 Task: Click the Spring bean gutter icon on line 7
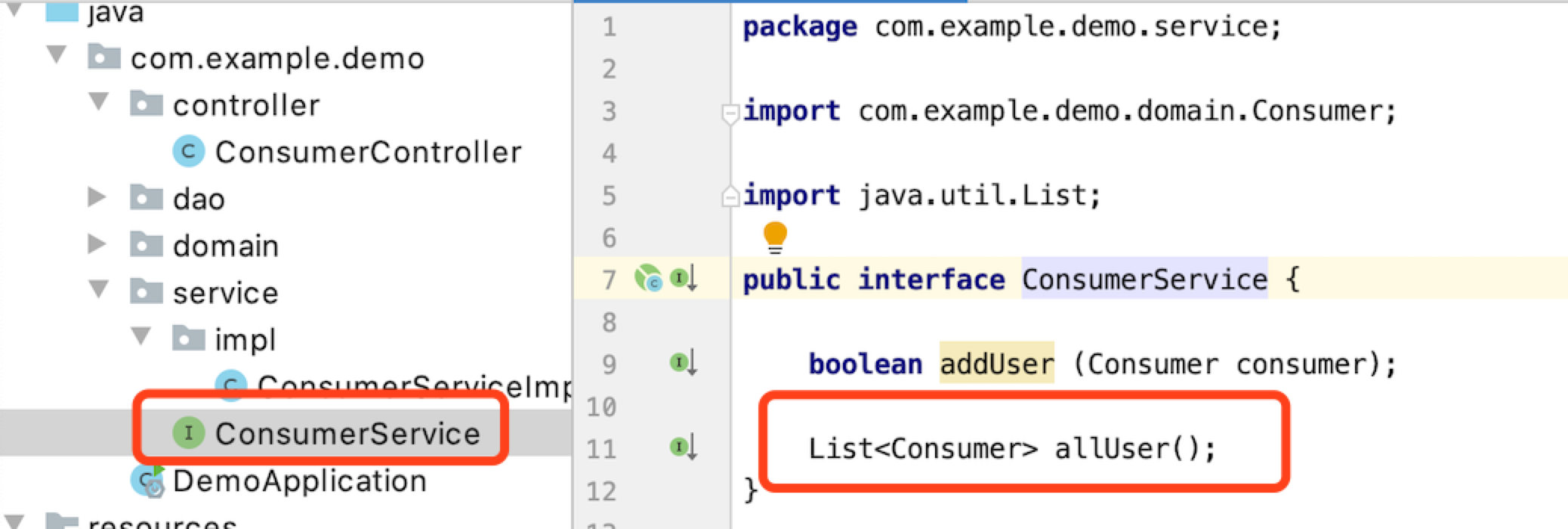(648, 279)
